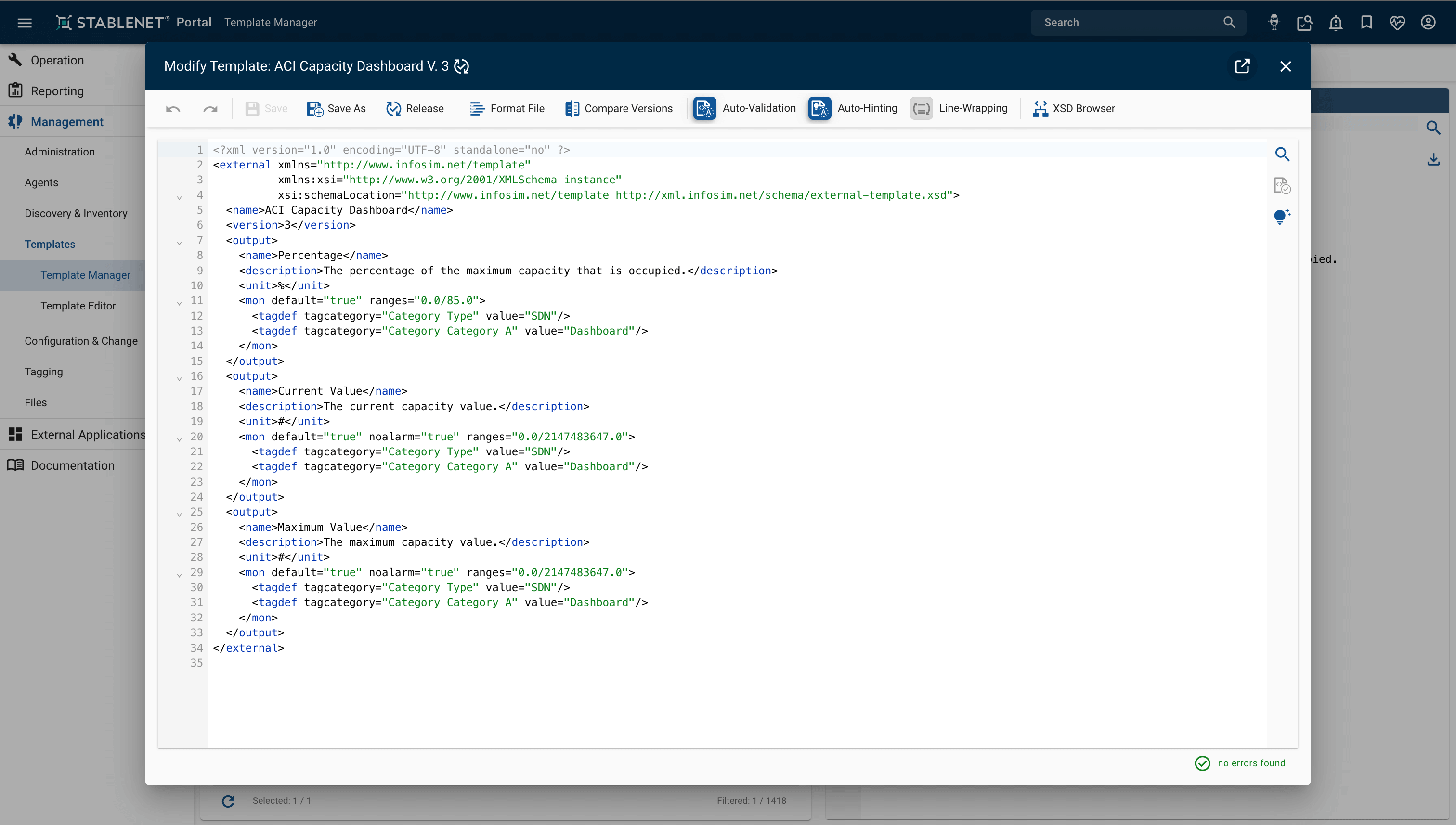The image size is (1456, 825).
Task: Collapse the output block at line 16
Action: click(x=179, y=378)
